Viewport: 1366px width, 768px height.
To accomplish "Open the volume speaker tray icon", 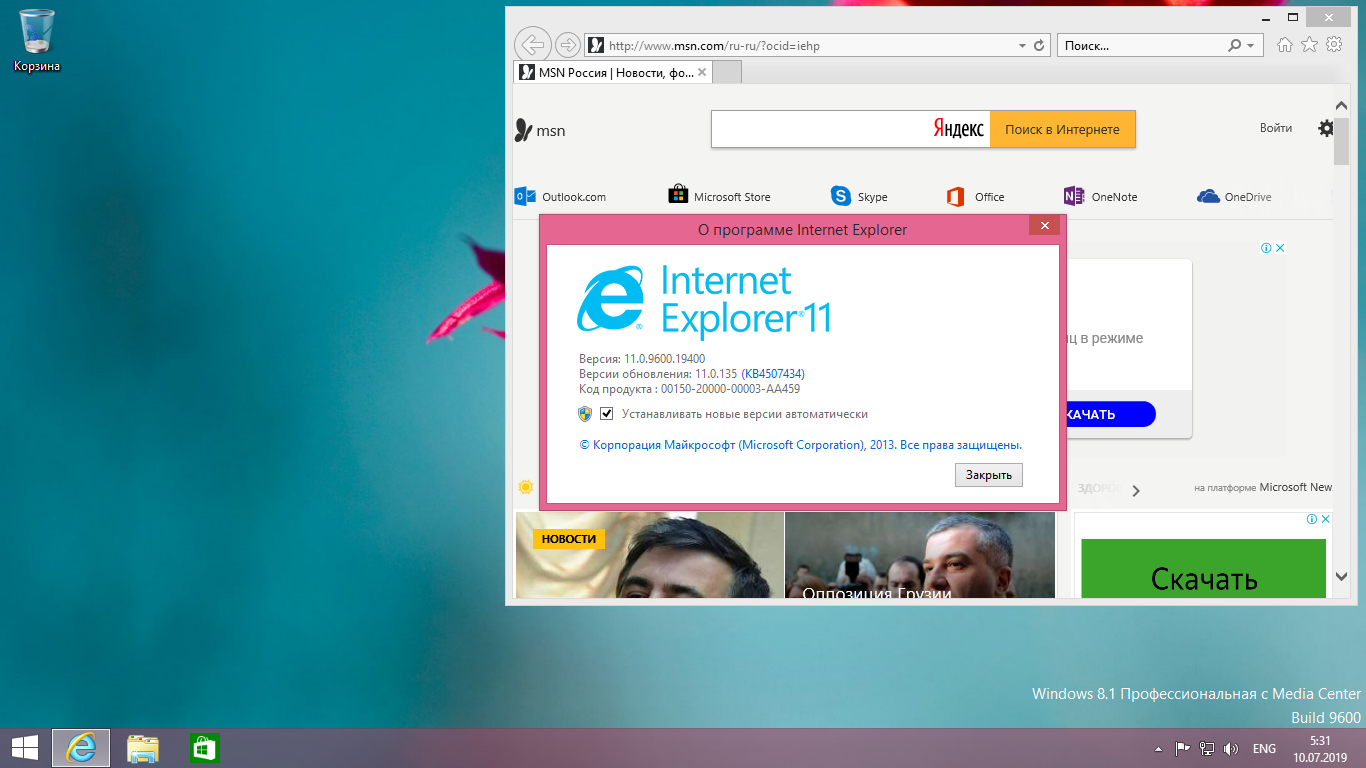I will tap(1231, 748).
